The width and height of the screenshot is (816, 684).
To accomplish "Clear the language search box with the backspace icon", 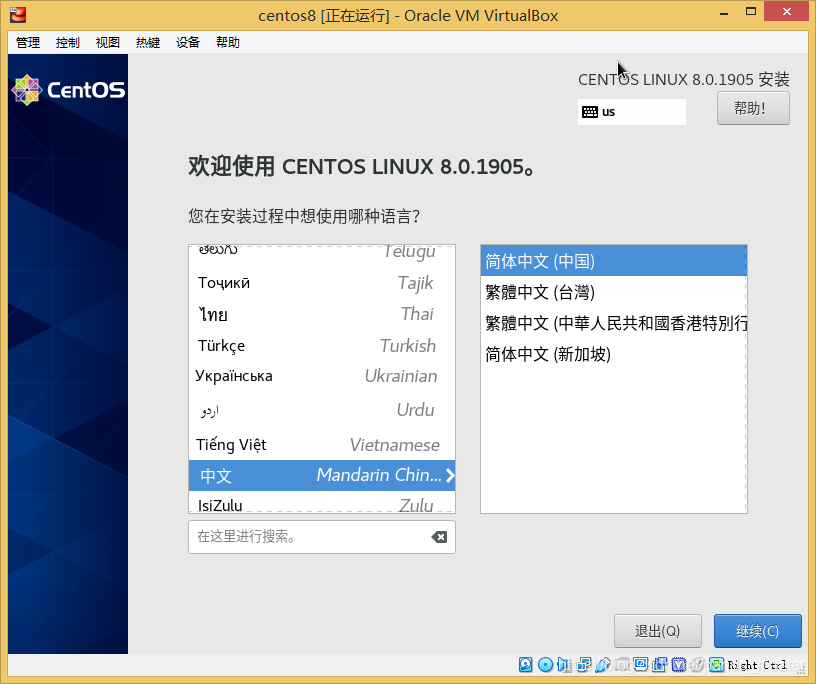I will pyautogui.click(x=439, y=537).
